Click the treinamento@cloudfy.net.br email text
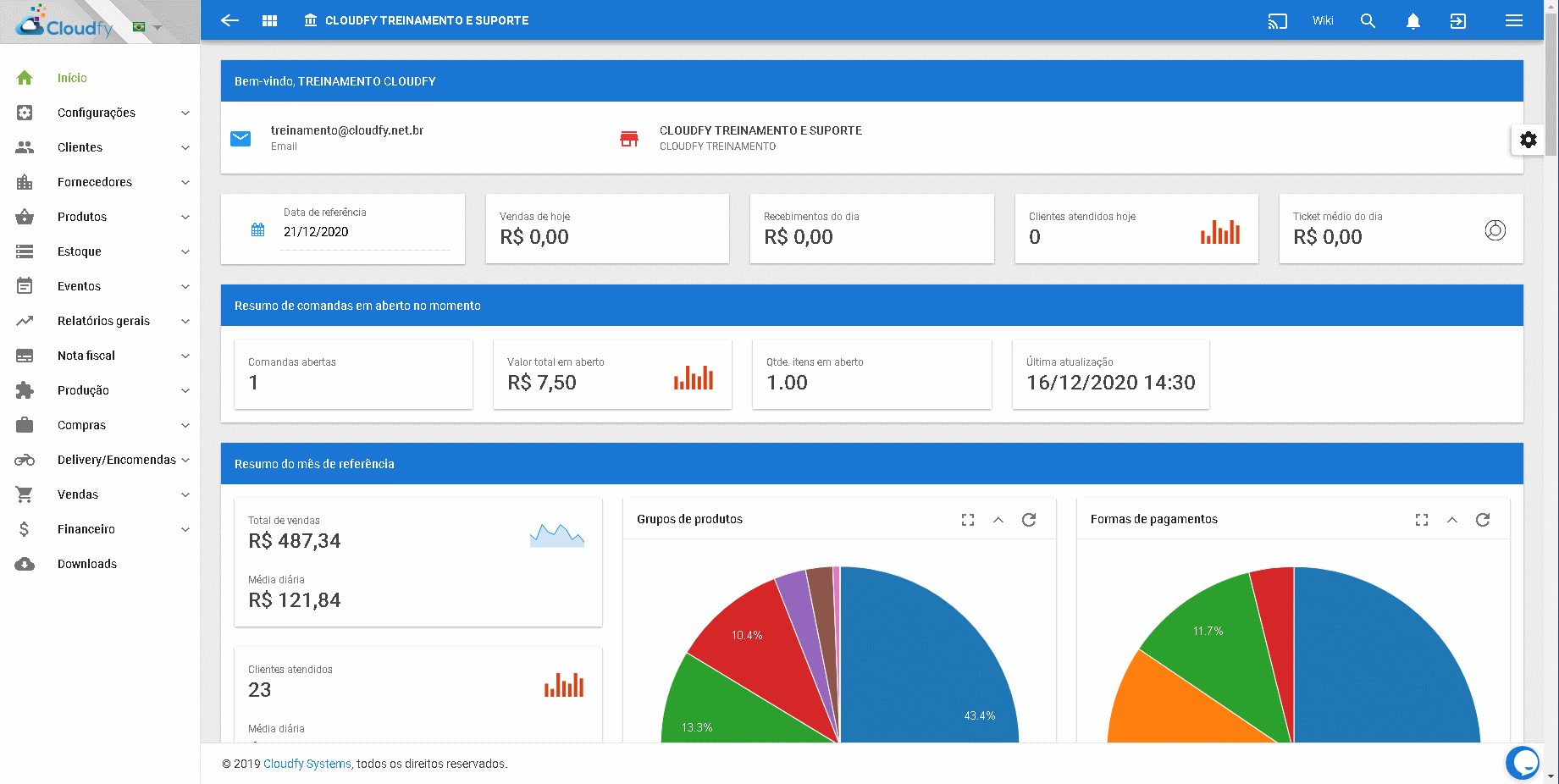Viewport: 1559px width, 784px height. (x=347, y=130)
